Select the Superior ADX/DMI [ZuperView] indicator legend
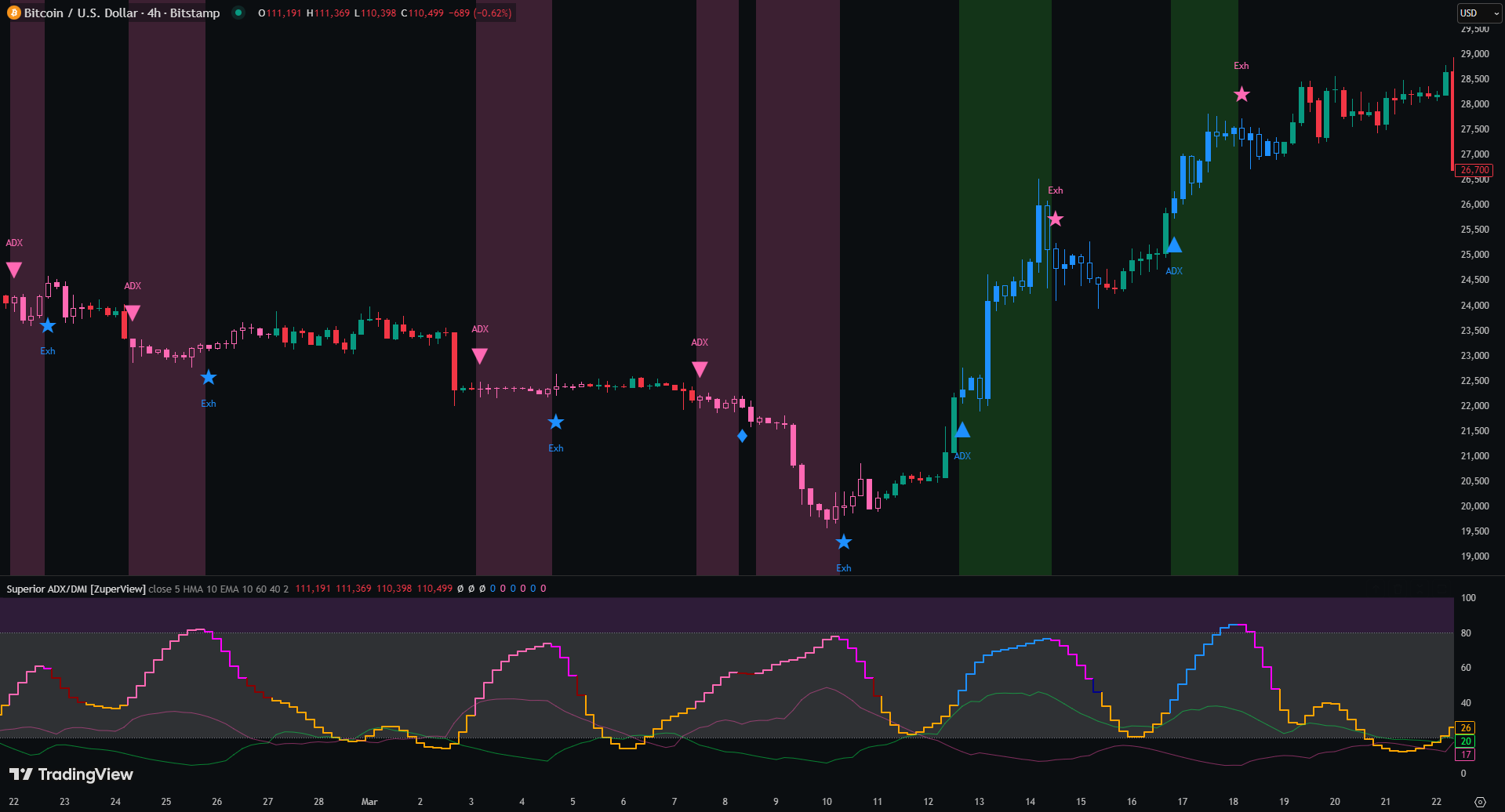The image size is (1505, 812). [x=76, y=589]
